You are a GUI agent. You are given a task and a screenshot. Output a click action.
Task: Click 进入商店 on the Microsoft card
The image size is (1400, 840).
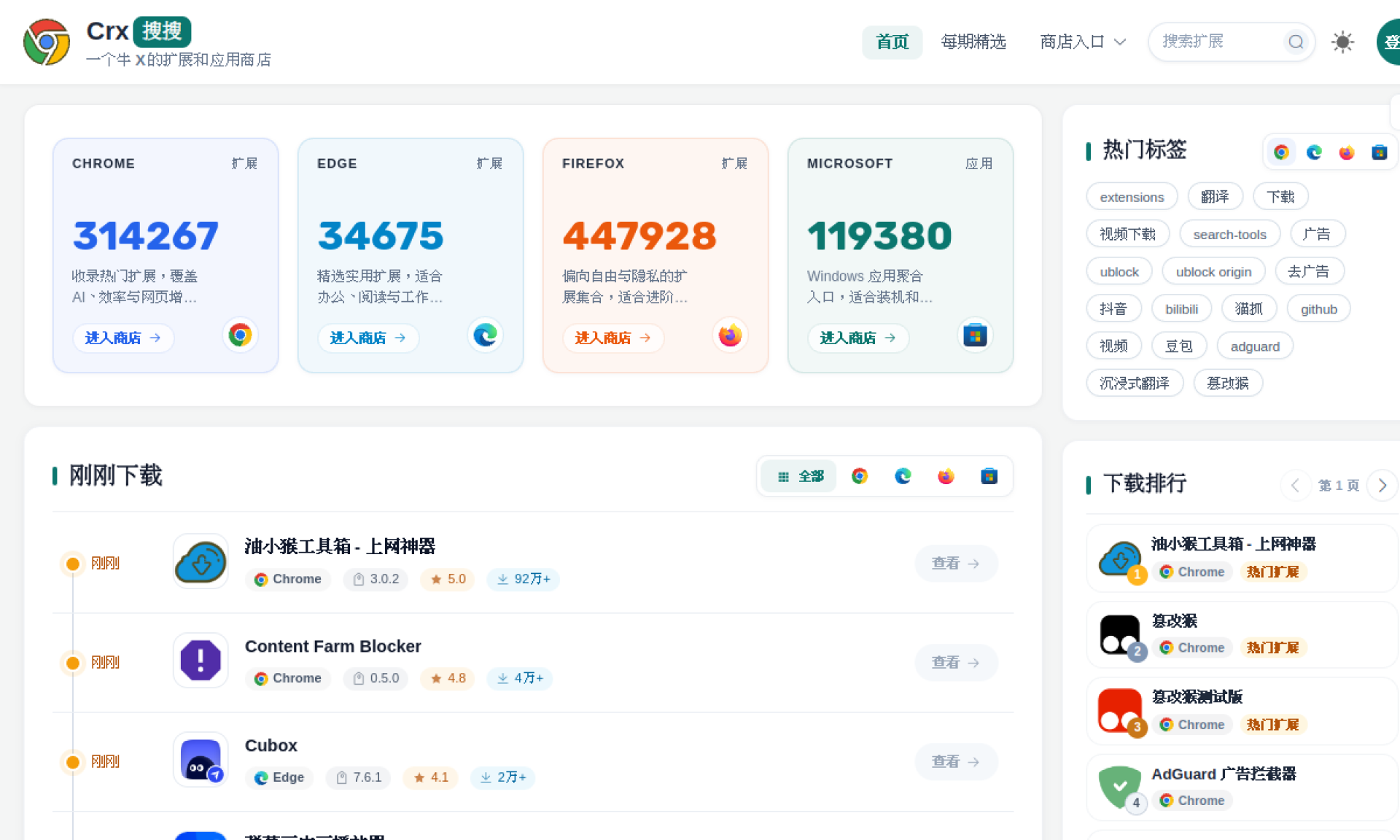pyautogui.click(x=857, y=338)
